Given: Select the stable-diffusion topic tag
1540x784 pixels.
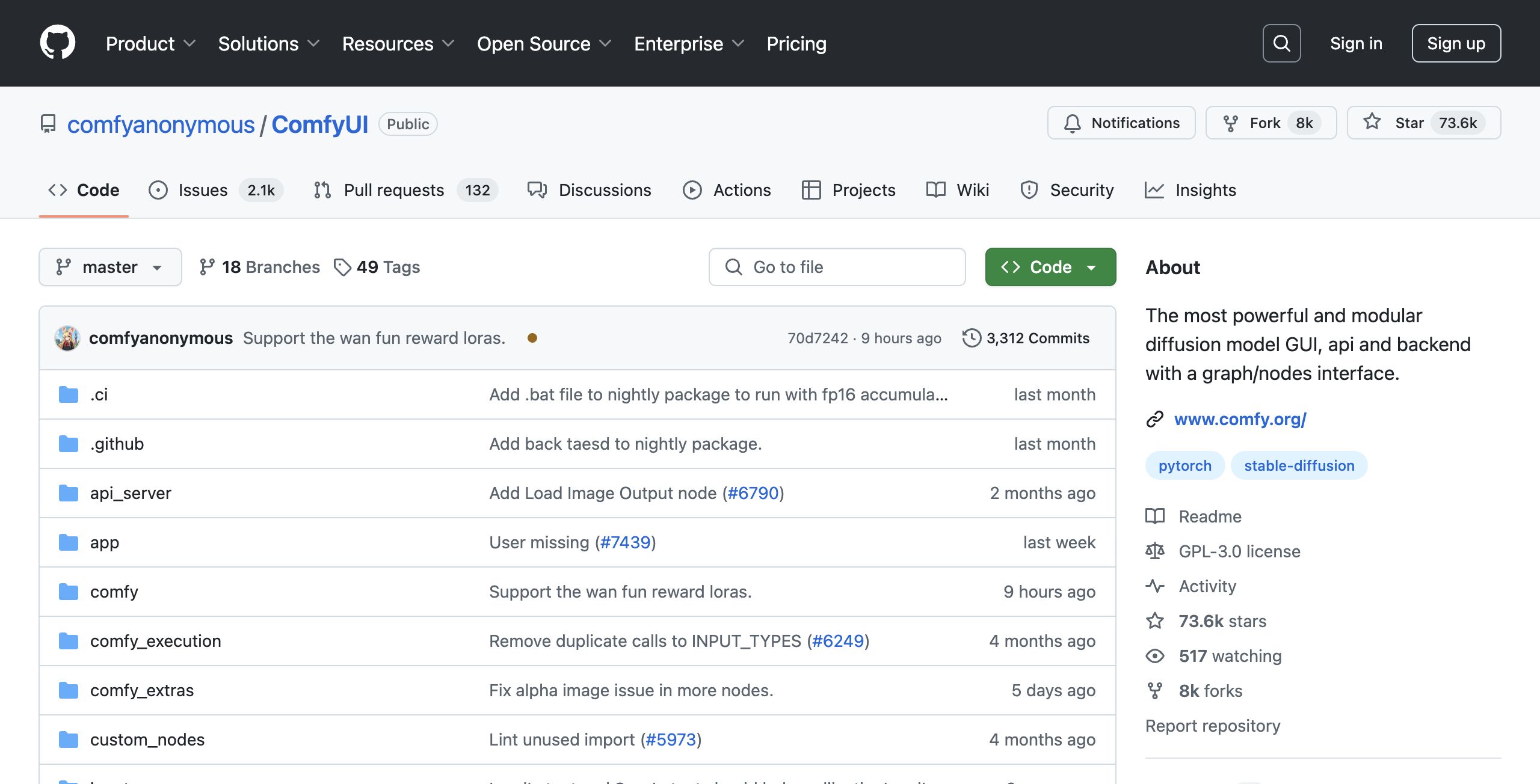Looking at the screenshot, I should pos(1299,465).
